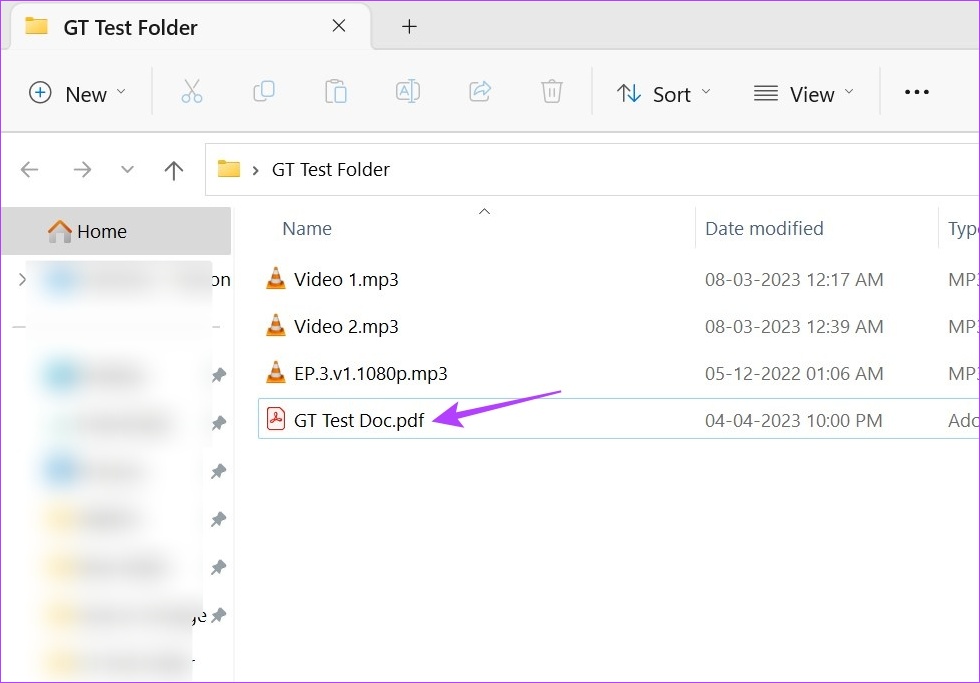980x683 pixels.
Task: Select the Home item in the sidebar
Action: [x=101, y=231]
